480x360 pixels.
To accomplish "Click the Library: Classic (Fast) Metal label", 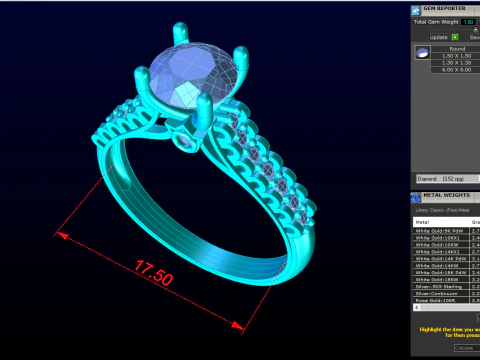I will 442,210.
